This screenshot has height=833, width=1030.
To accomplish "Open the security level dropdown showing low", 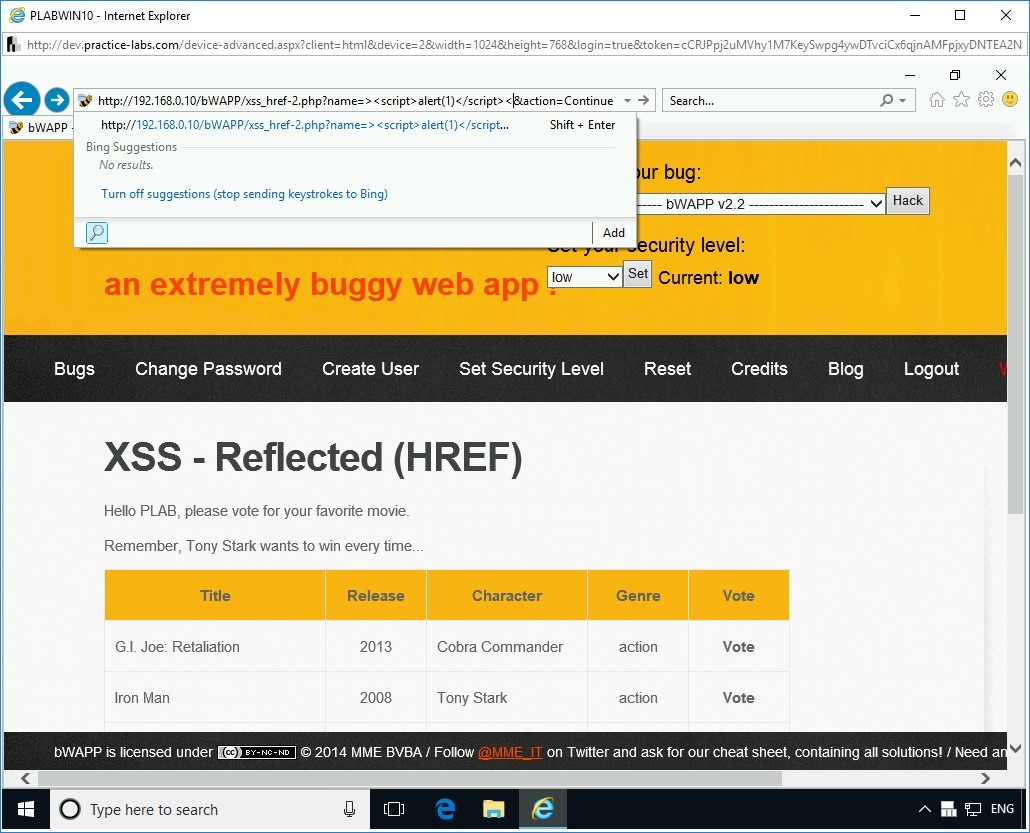I will pyautogui.click(x=584, y=276).
